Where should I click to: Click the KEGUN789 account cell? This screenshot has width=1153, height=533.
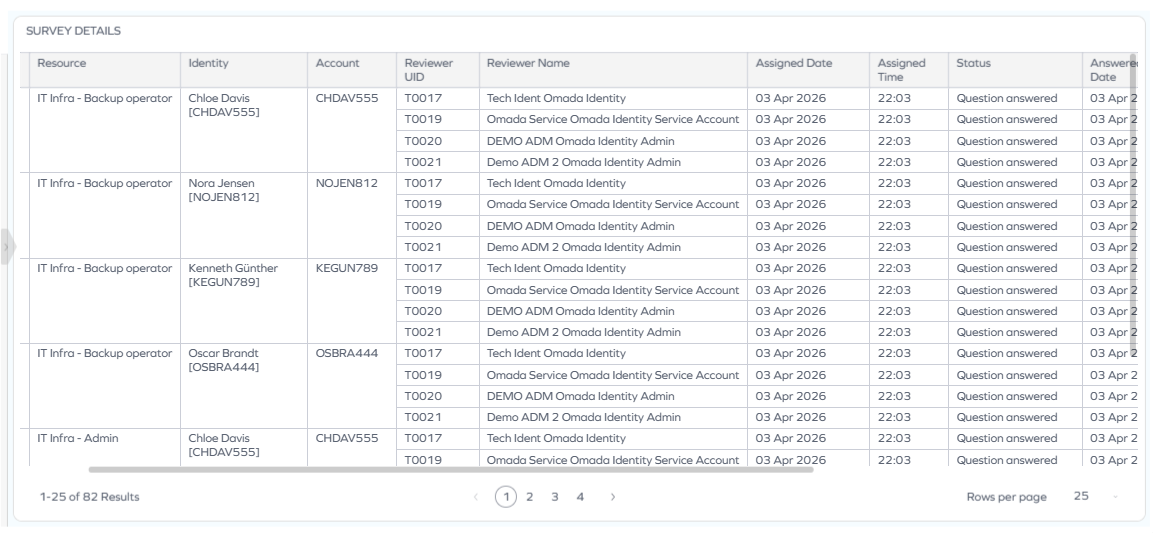point(351,301)
